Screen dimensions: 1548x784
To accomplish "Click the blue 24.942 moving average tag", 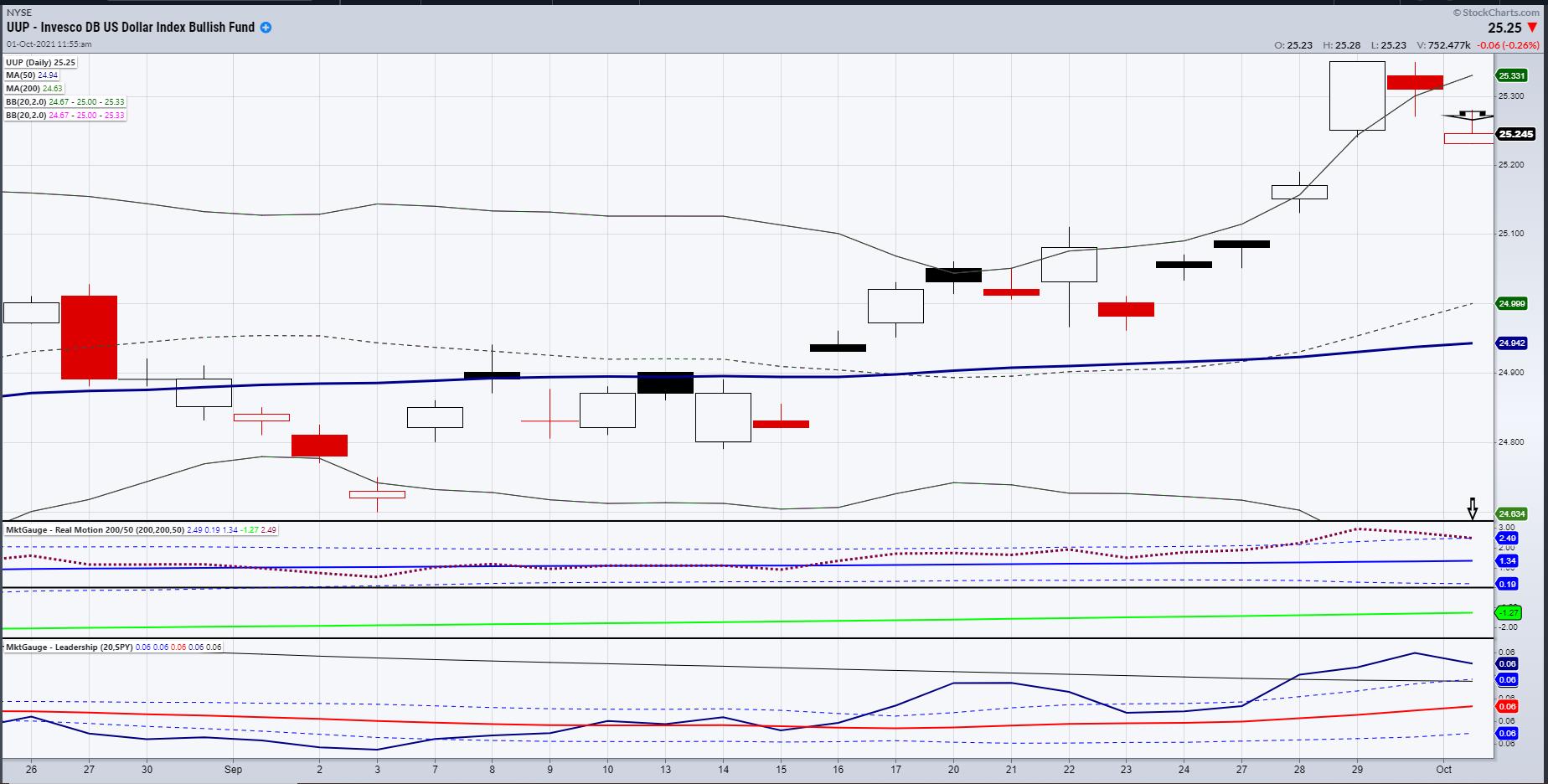I will click(1511, 343).
